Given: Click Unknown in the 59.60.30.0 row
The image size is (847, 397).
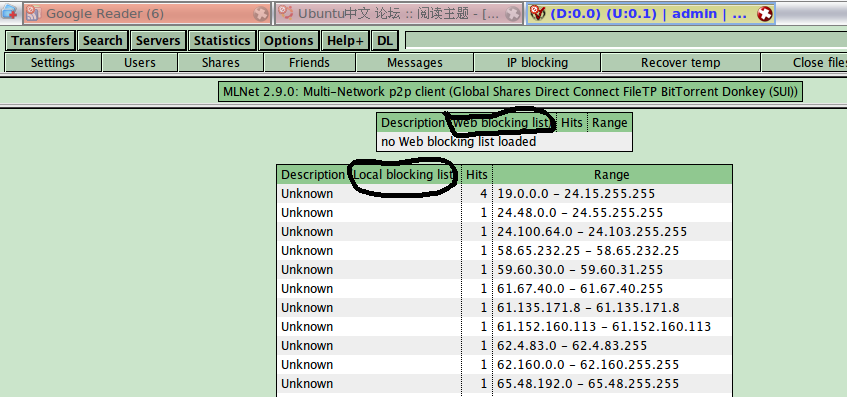Looking at the screenshot, I should coord(307,270).
